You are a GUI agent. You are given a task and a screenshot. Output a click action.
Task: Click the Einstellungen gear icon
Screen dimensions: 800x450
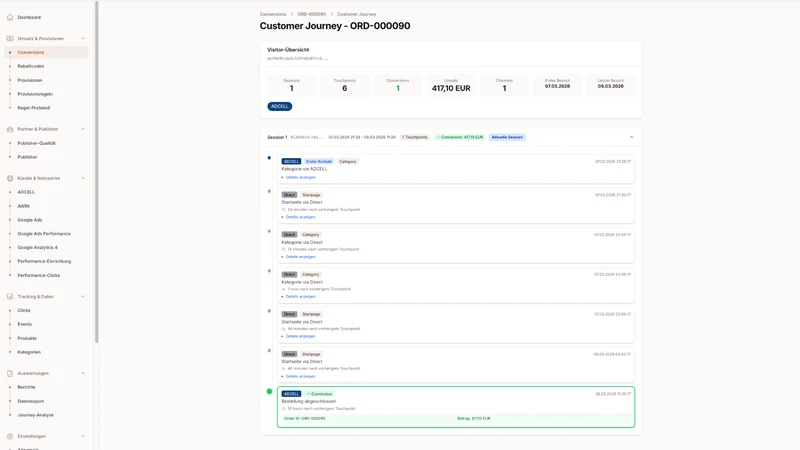click(10, 436)
